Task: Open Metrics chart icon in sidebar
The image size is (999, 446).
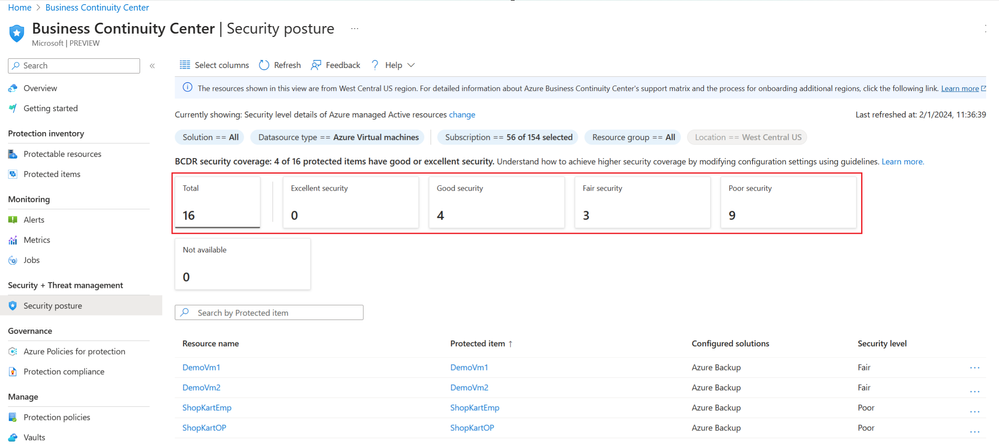Action: tap(12, 240)
